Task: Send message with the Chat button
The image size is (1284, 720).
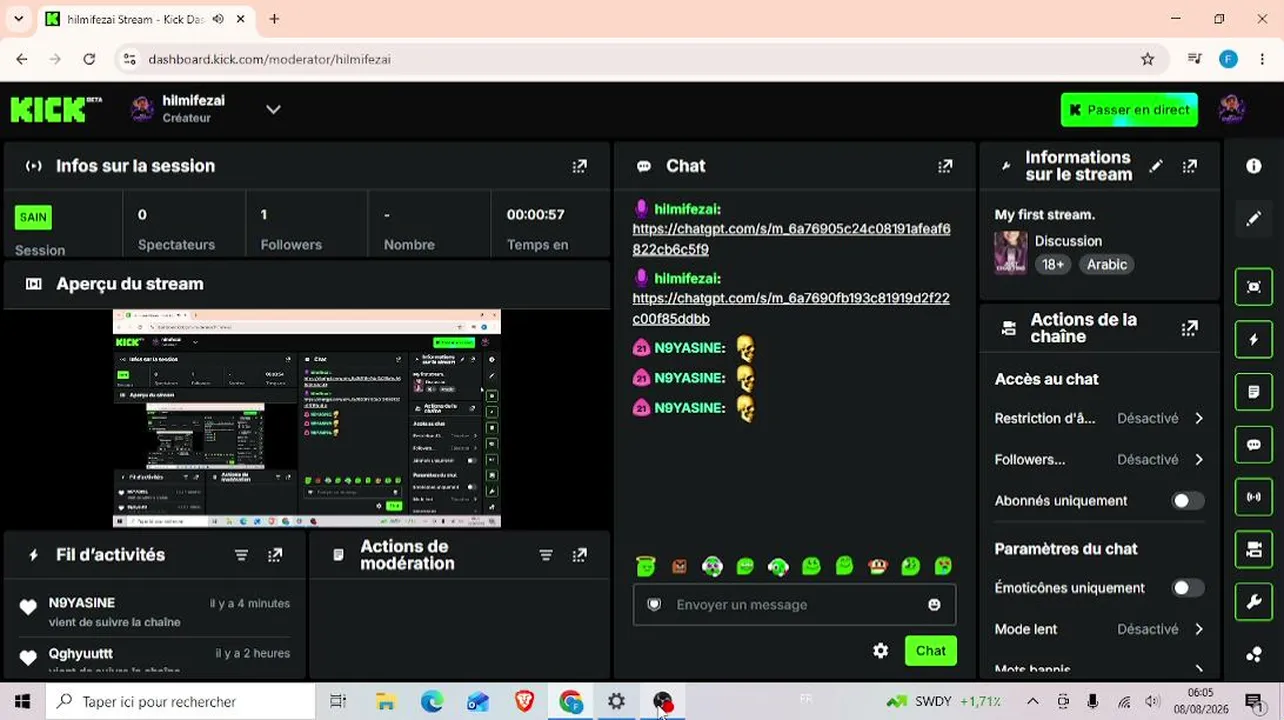Action: coord(930,651)
